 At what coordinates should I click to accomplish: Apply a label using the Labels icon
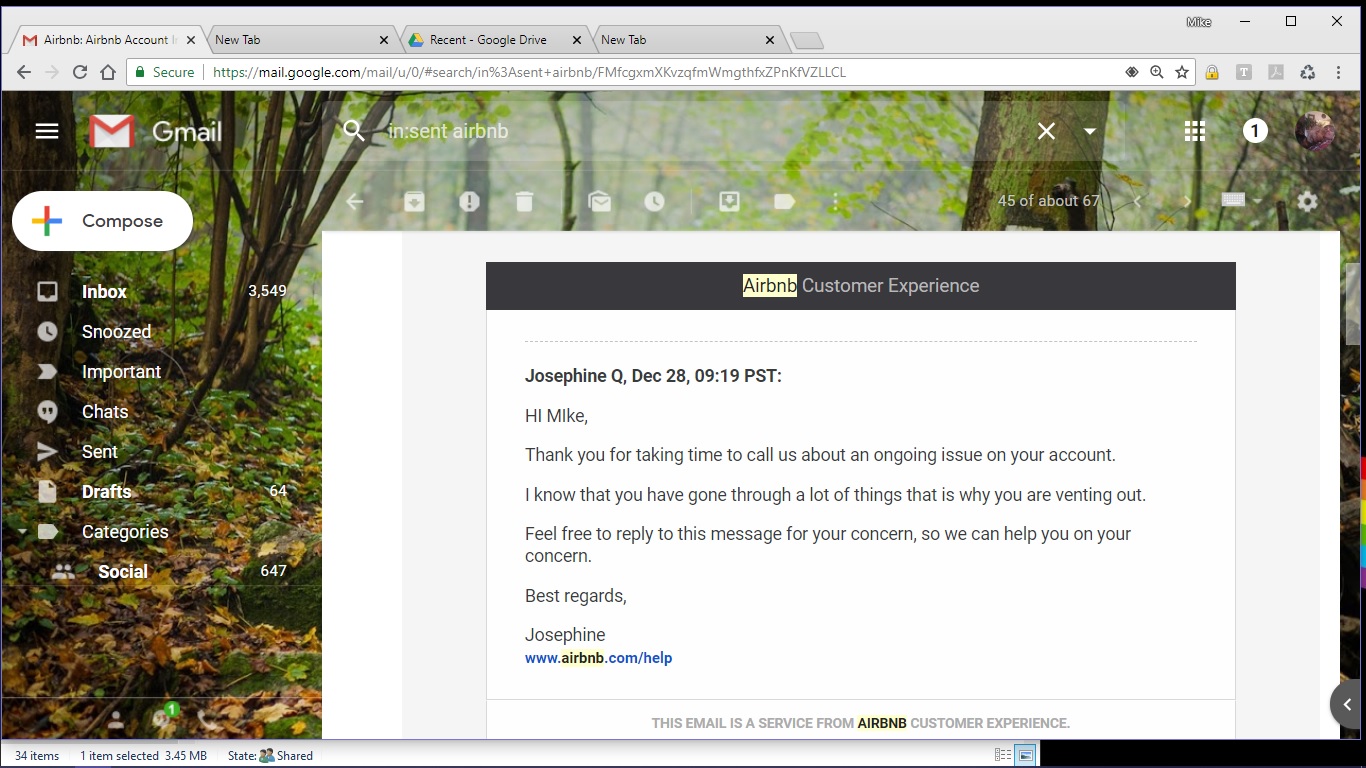pyautogui.click(x=785, y=201)
